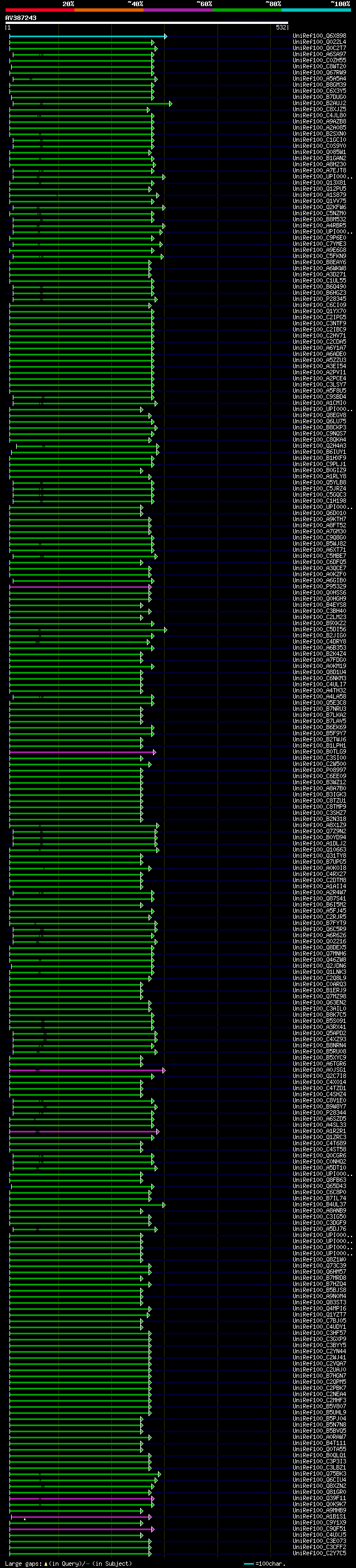356x1568 pixels.
Task: Click hit label UniRef100_B4UL37
Action: tap(319, 1204)
